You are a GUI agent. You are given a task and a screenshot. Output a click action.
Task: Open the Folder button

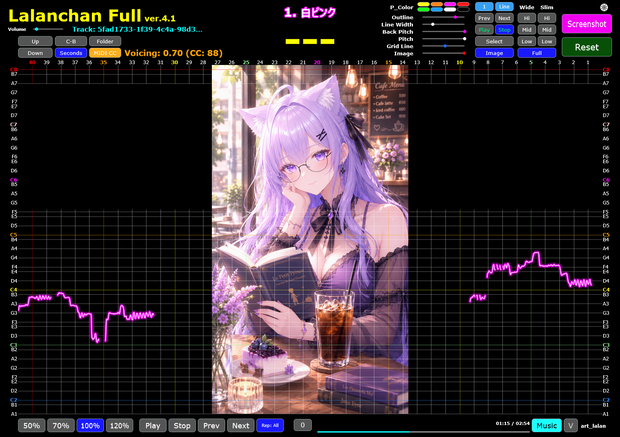(x=105, y=41)
